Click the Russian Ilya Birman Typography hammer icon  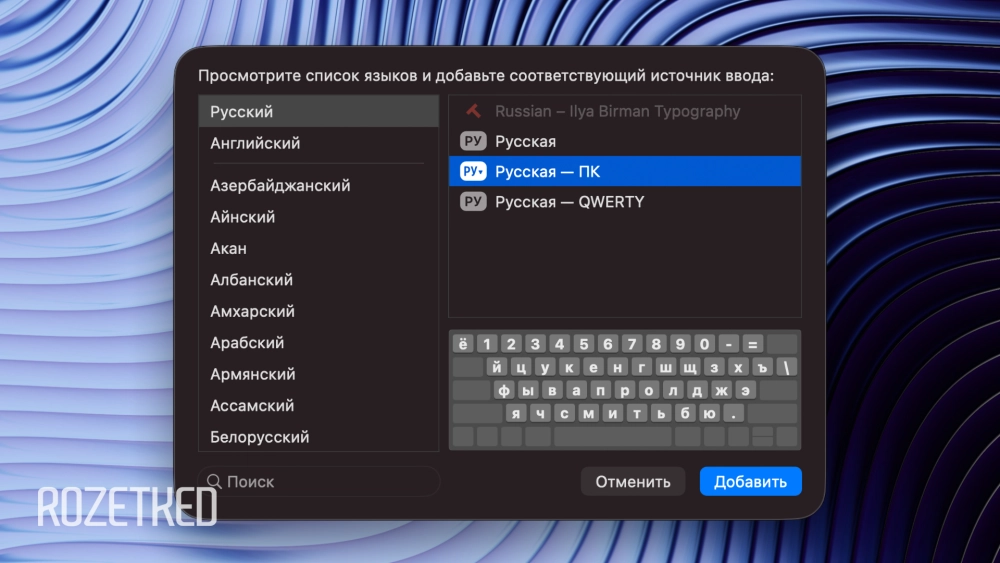coord(473,111)
